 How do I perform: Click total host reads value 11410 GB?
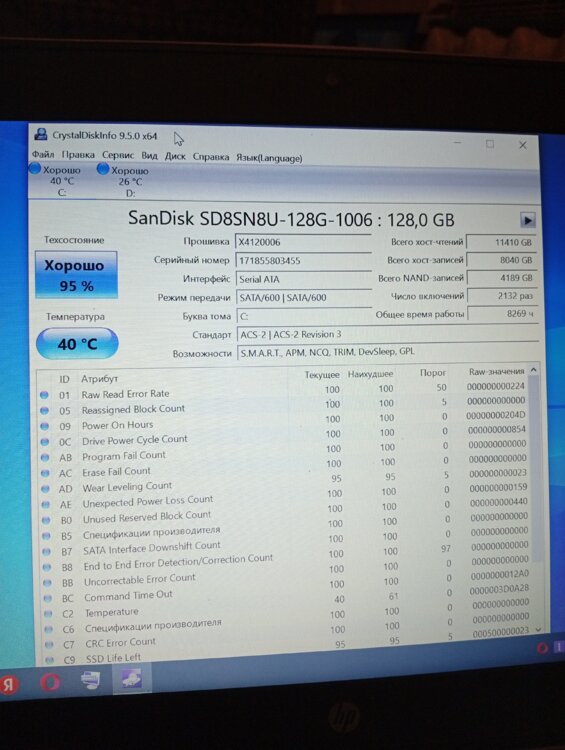(501, 242)
